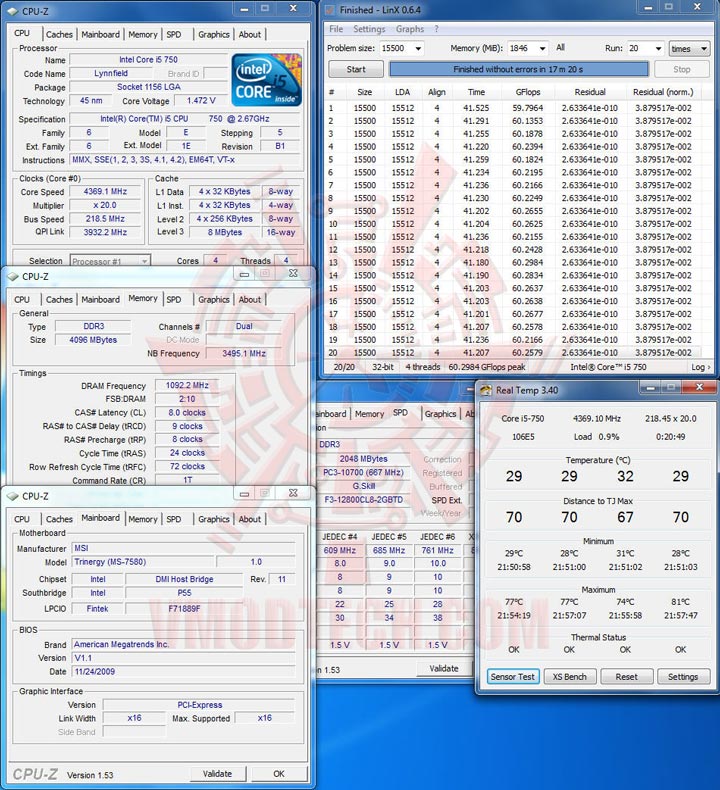The height and width of the screenshot is (790, 720).
Task: Click the Core Speed value 4369.1 MHz
Action: (x=105, y=191)
